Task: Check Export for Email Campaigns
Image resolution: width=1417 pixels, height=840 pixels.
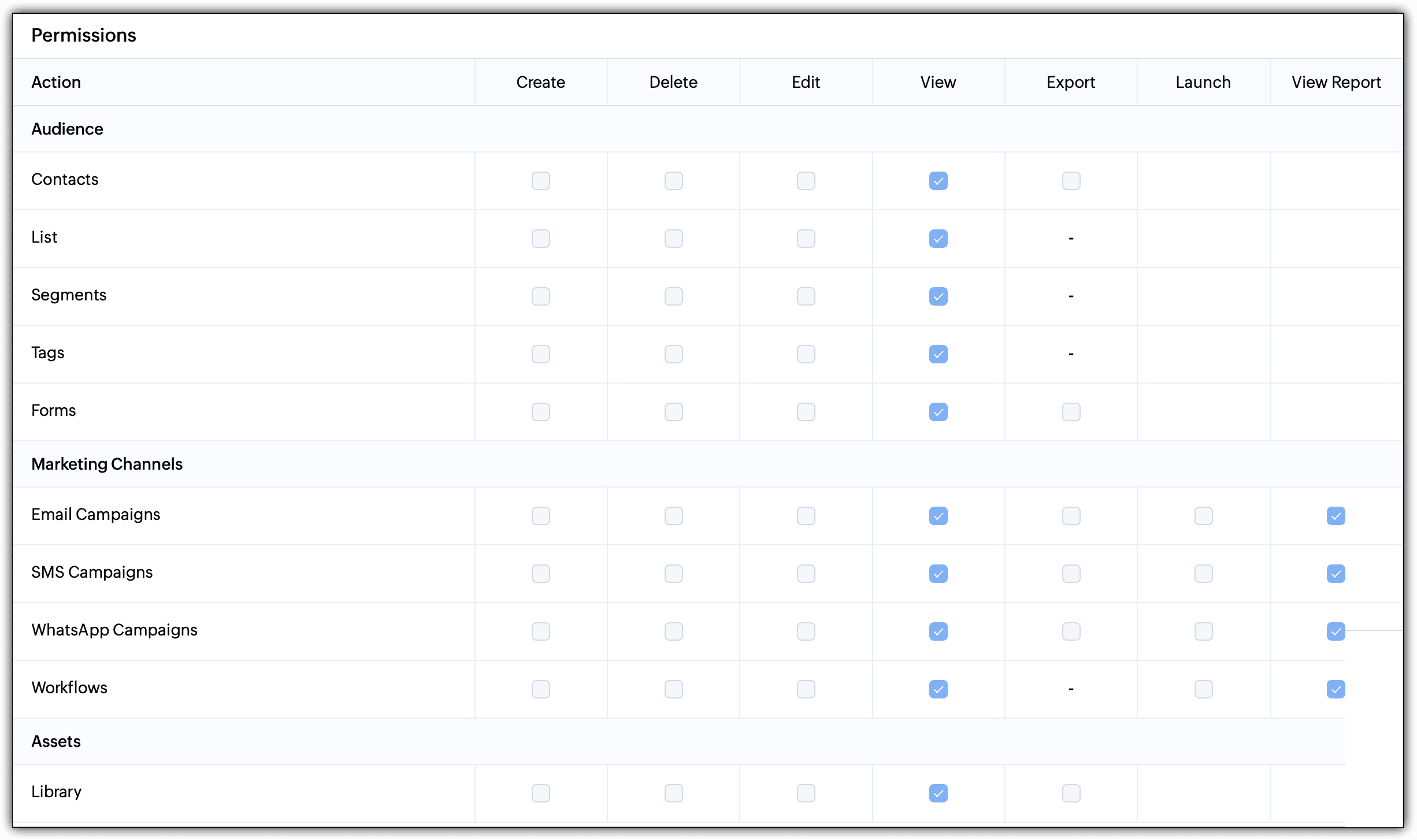Action: click(1071, 516)
